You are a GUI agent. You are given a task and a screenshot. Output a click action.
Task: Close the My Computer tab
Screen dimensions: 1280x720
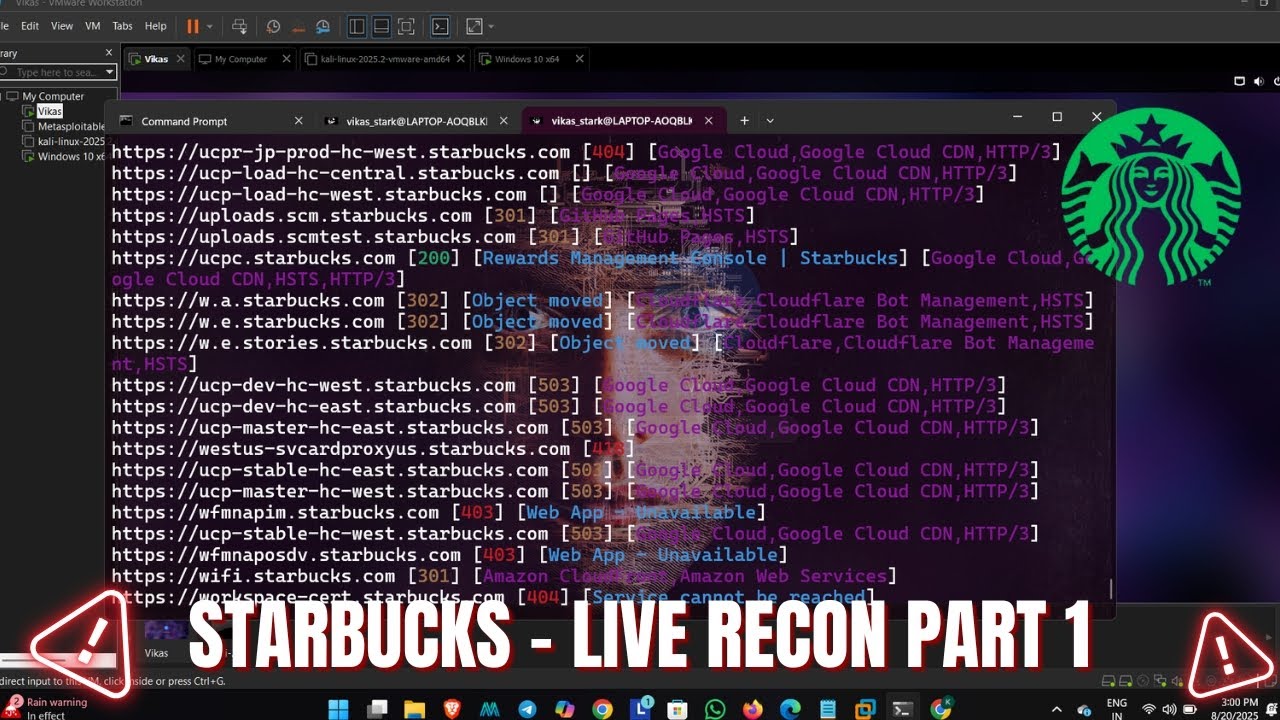(286, 59)
